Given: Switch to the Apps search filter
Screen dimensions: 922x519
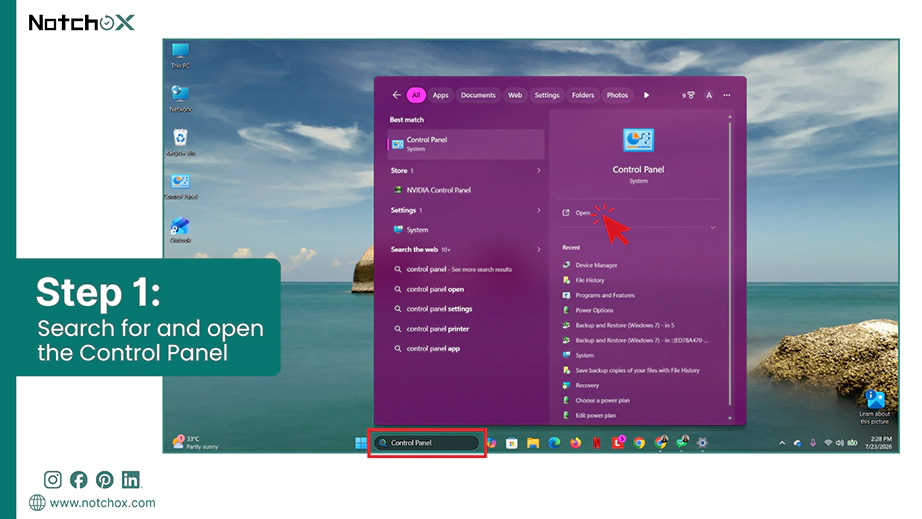Looking at the screenshot, I should pos(440,95).
